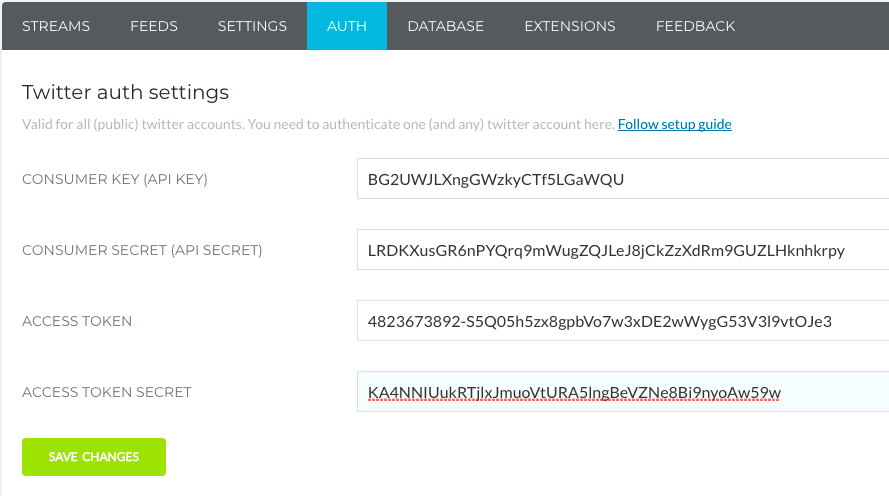
Task: Click the Save Changes button
Action: pyautogui.click(x=94, y=457)
